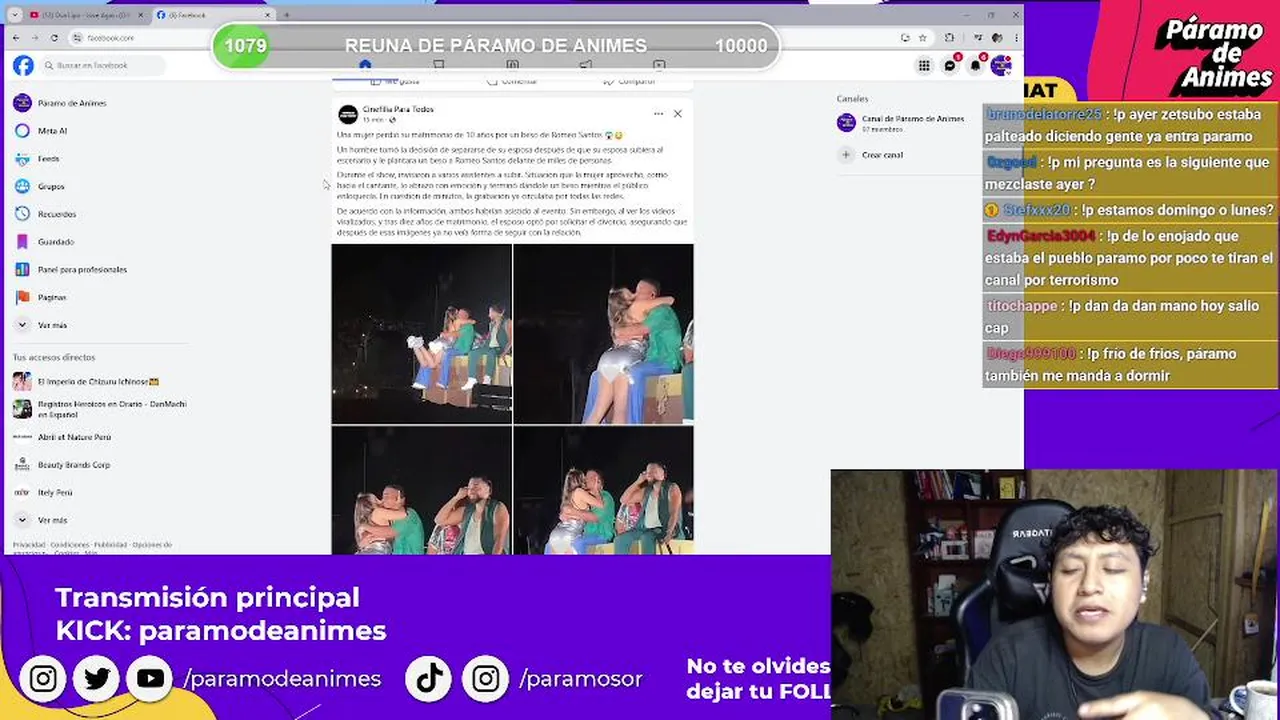Screen dimensions: 1280x720
Task: Open the top-right close-up hug photo
Action: pos(603,334)
